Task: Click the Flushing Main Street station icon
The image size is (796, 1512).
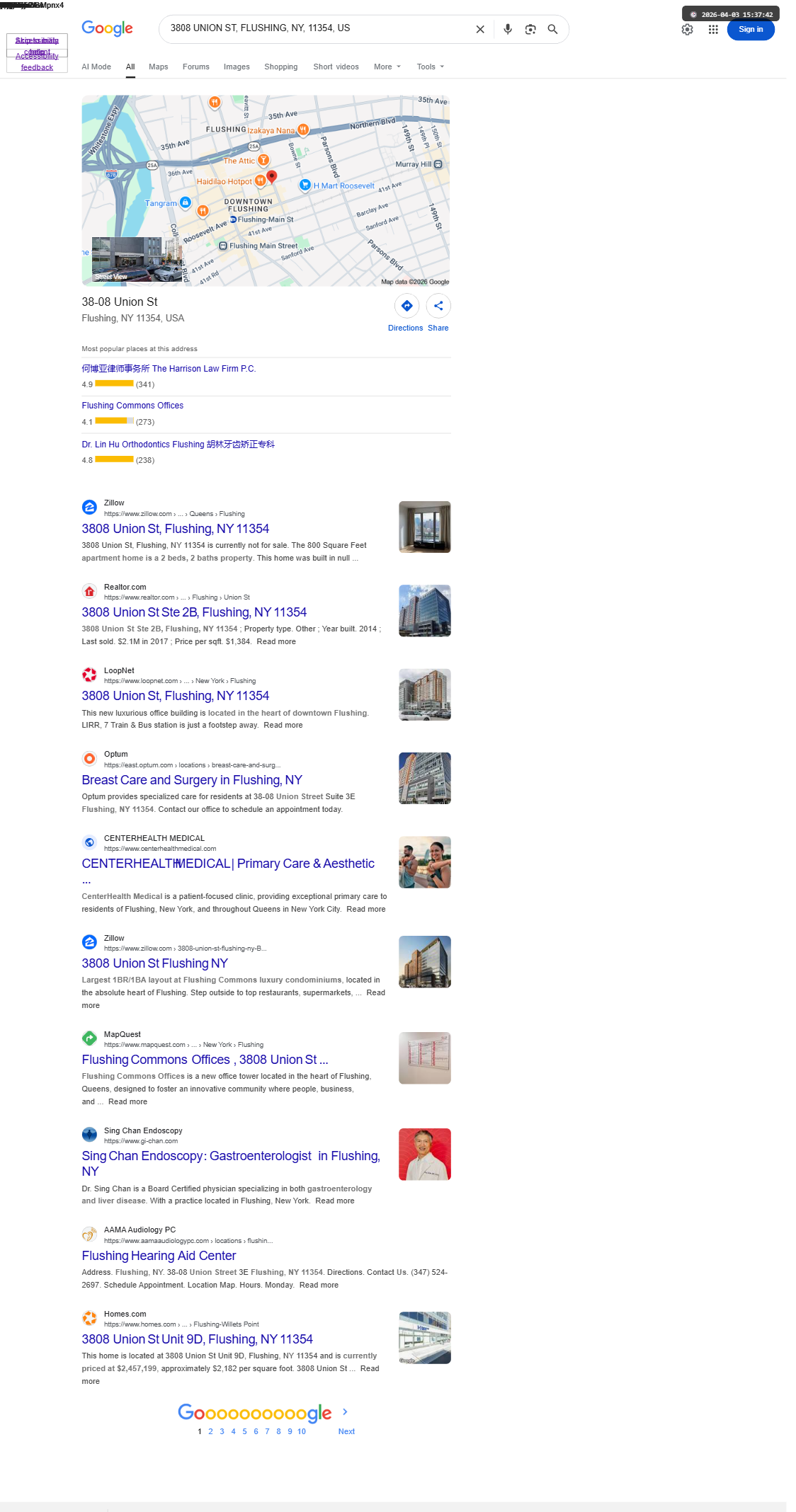Action: click(223, 246)
